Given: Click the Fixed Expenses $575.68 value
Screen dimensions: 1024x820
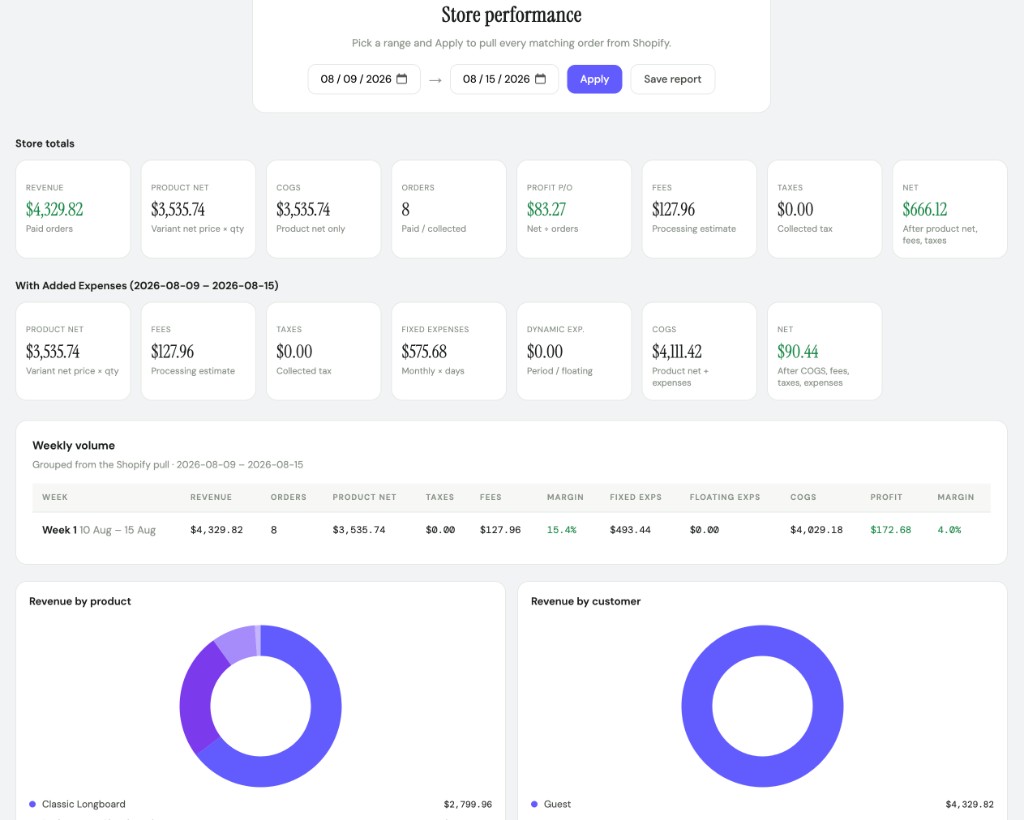Looking at the screenshot, I should (x=424, y=352).
